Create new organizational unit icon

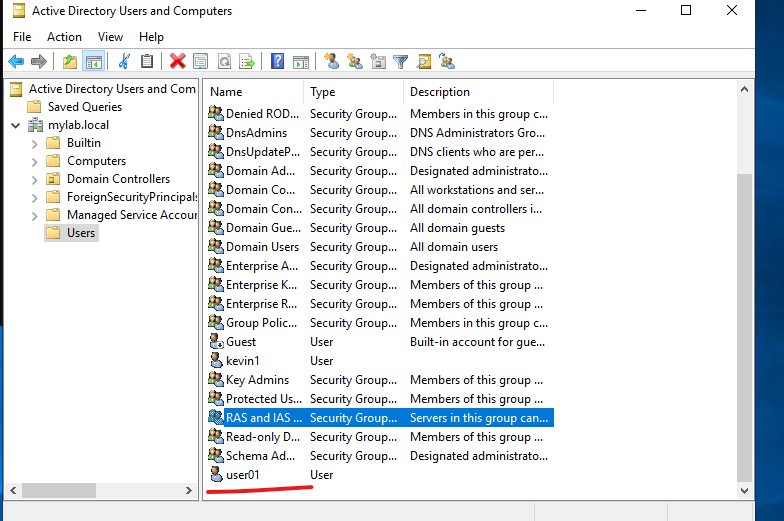pyautogui.click(x=378, y=62)
